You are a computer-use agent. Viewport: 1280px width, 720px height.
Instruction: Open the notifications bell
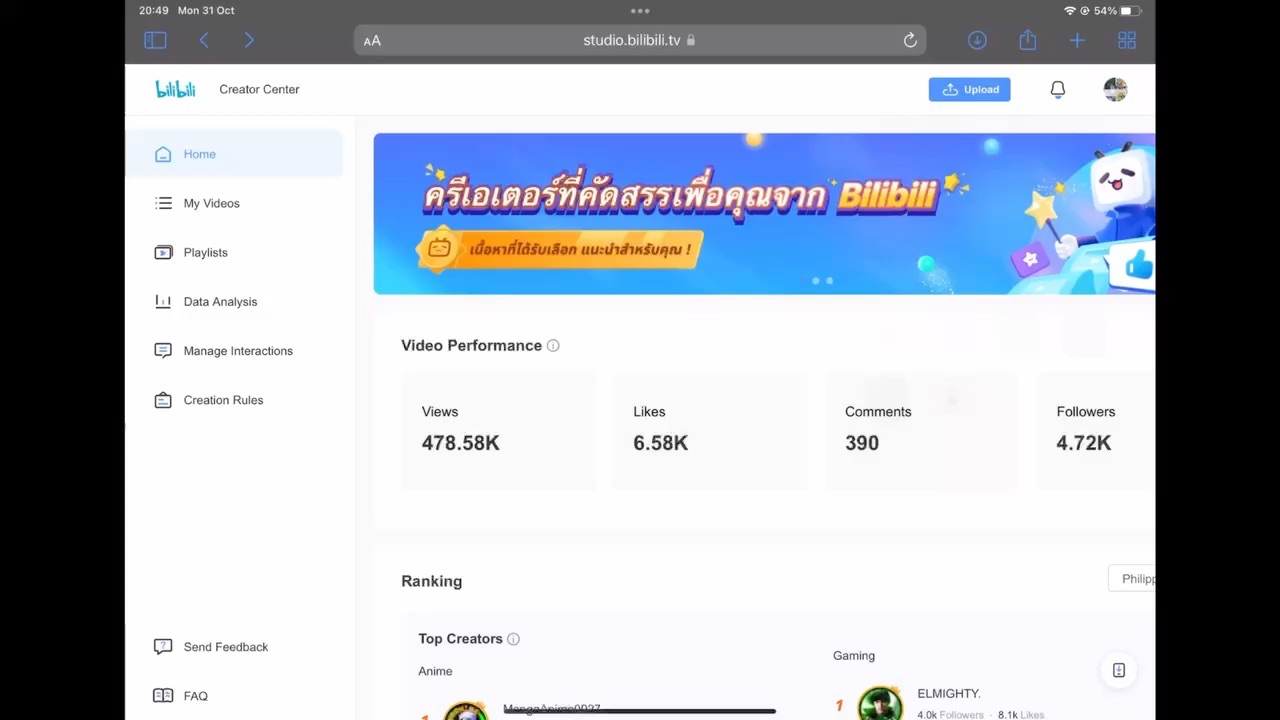click(1057, 89)
